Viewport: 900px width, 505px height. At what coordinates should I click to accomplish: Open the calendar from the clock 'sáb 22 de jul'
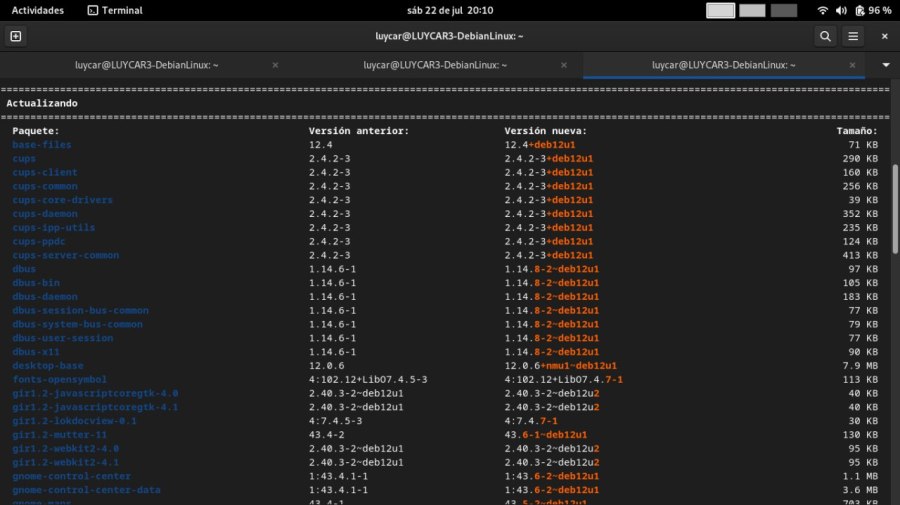coord(450,10)
